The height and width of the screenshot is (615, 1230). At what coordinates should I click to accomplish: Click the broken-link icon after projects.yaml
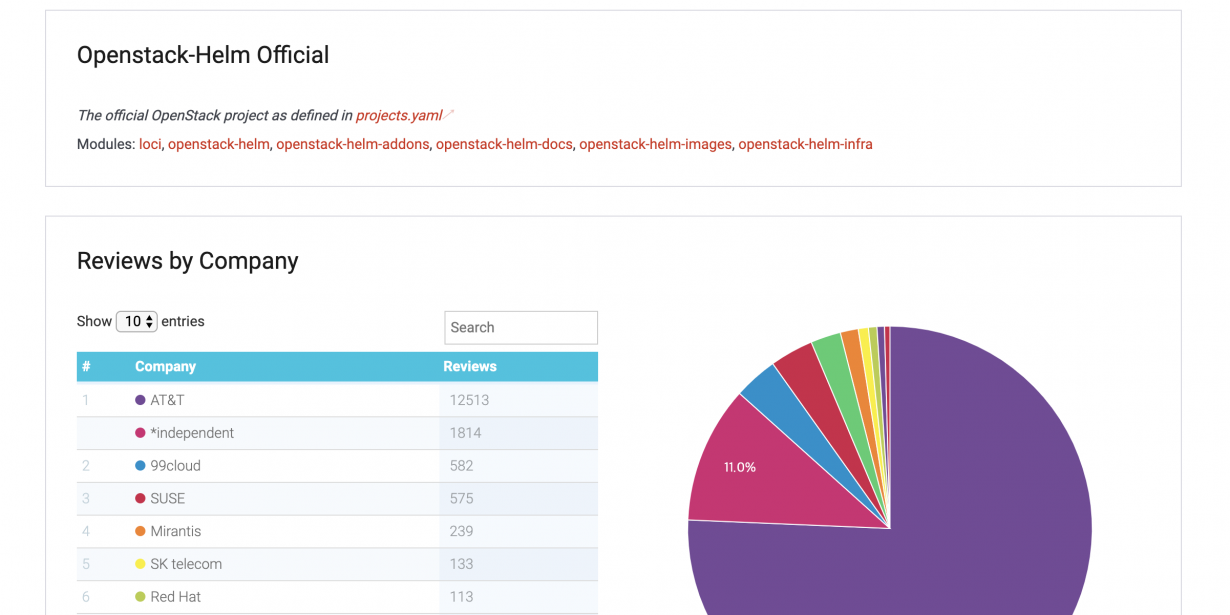coord(449,112)
